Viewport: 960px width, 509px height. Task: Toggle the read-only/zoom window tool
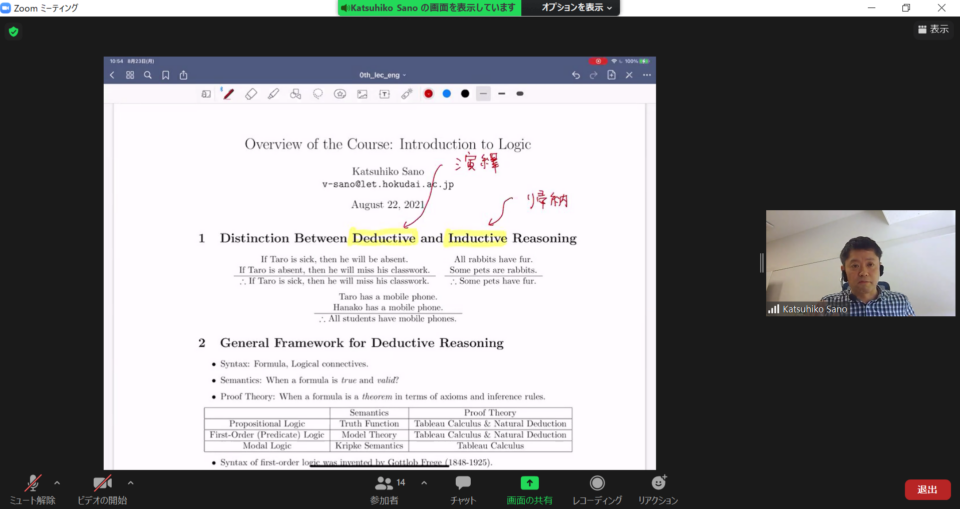point(206,94)
